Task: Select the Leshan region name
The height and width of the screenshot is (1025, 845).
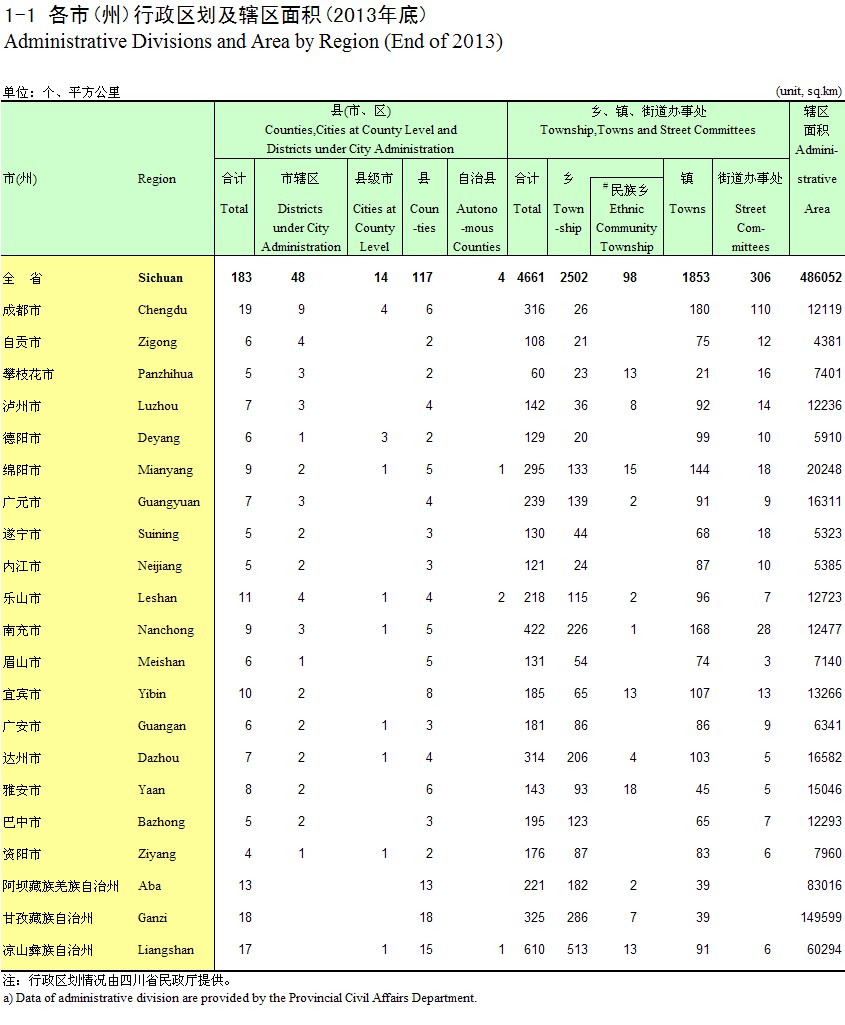Action: 157,598
